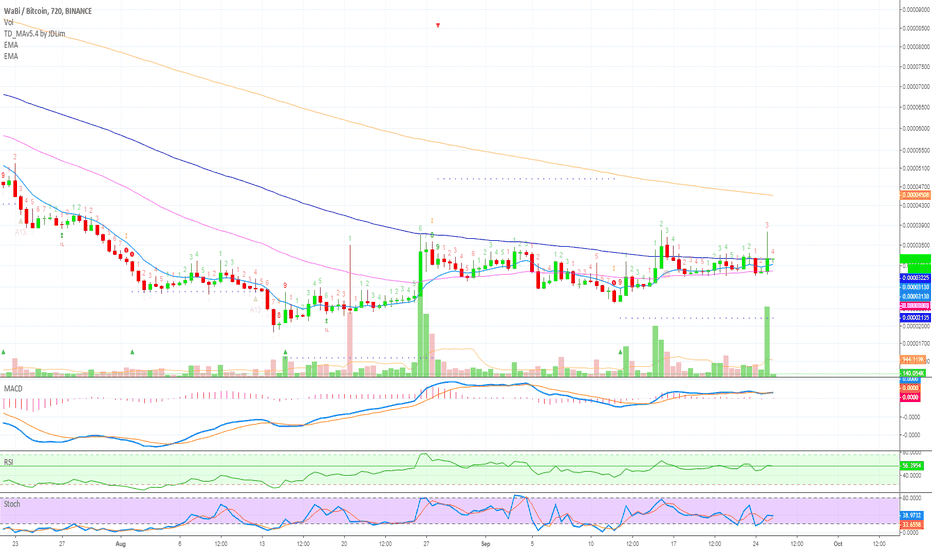Click the Stoch value tag 38.9732

912,516
